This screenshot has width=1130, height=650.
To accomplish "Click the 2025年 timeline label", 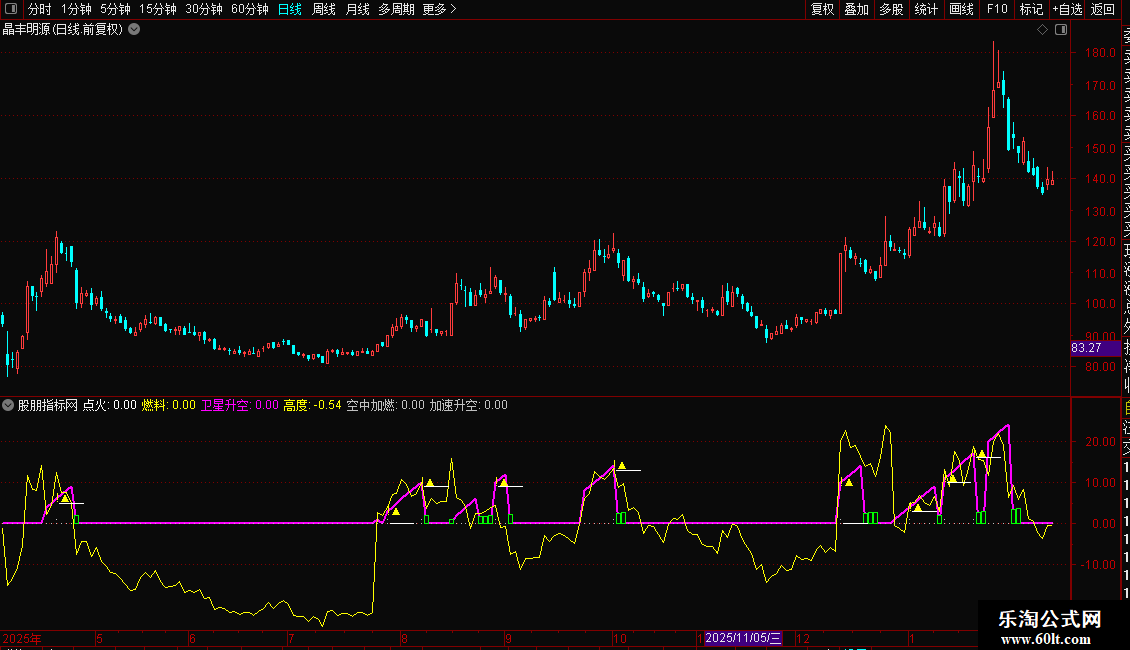I will coord(22,639).
